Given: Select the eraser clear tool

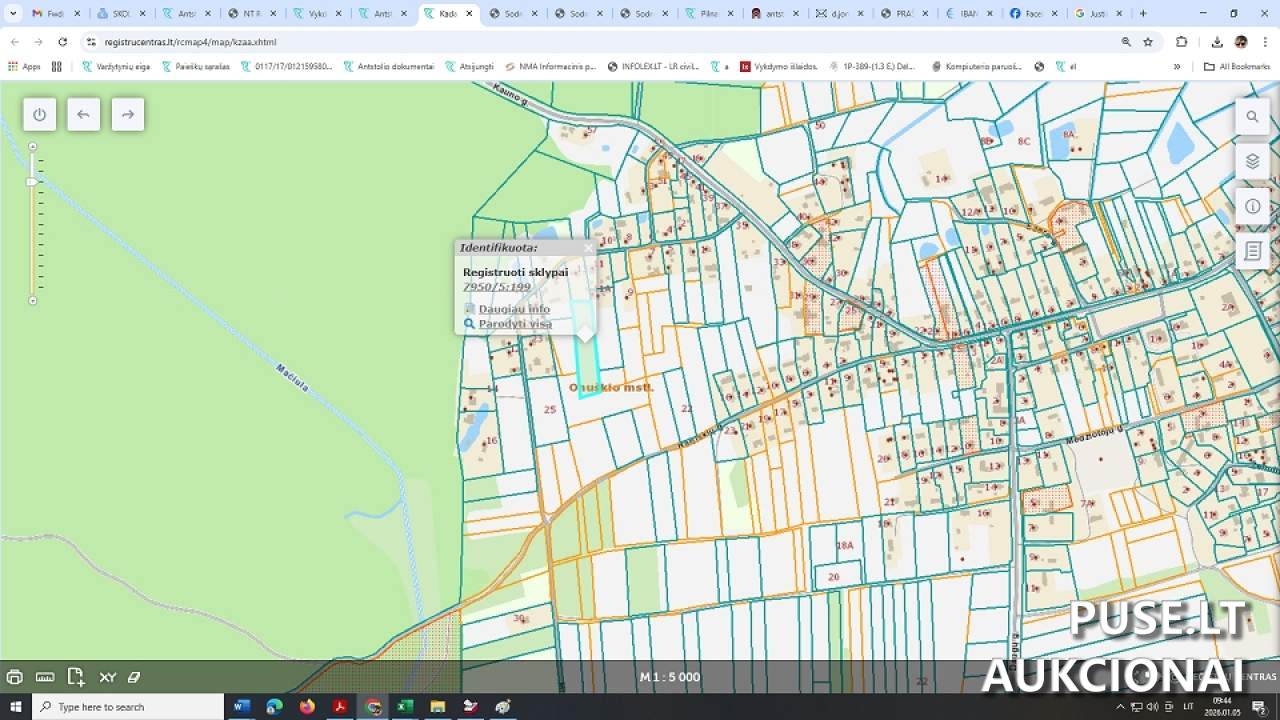Looking at the screenshot, I should click(134, 677).
